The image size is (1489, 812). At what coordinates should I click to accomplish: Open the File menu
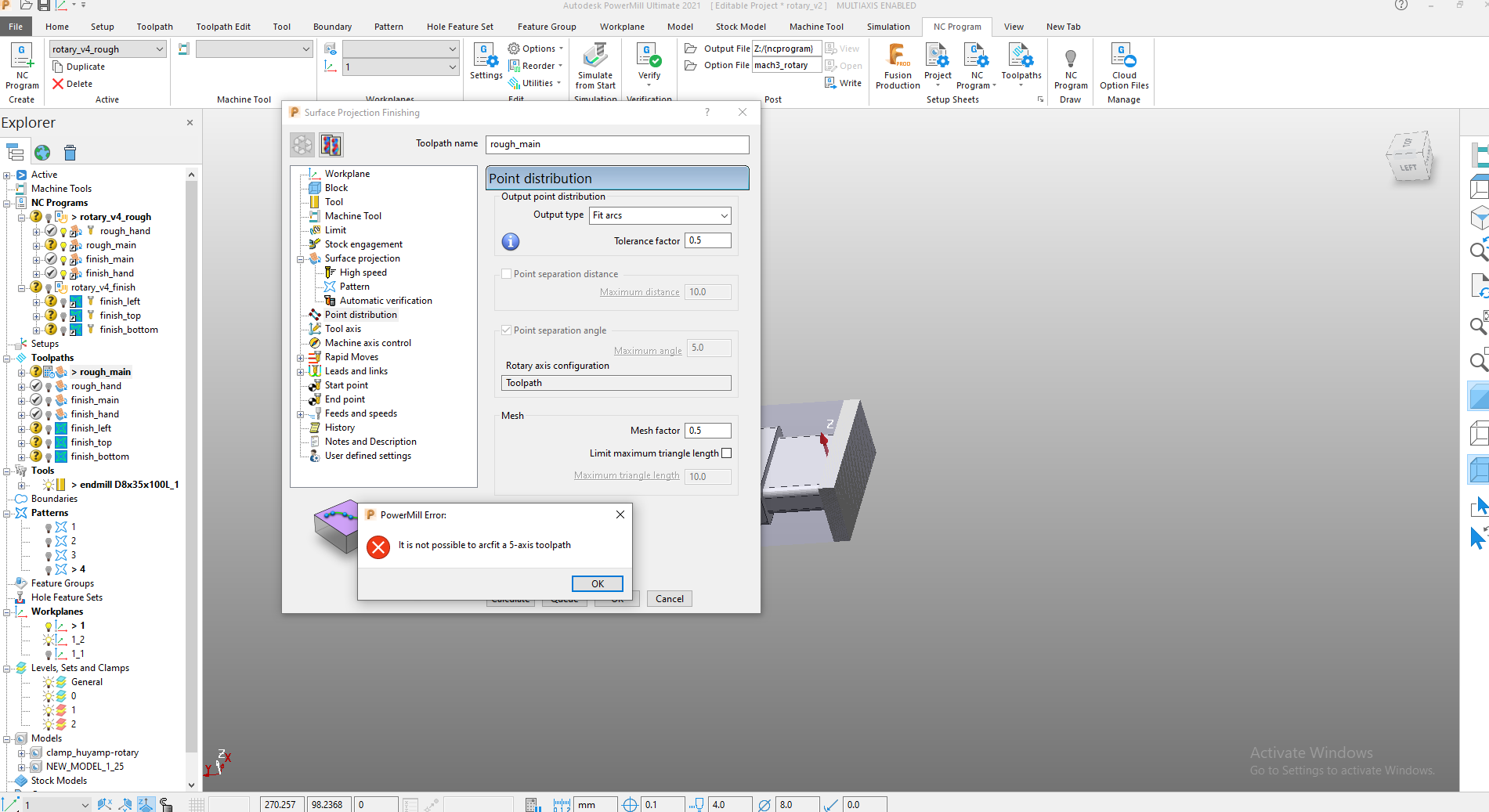(x=16, y=27)
